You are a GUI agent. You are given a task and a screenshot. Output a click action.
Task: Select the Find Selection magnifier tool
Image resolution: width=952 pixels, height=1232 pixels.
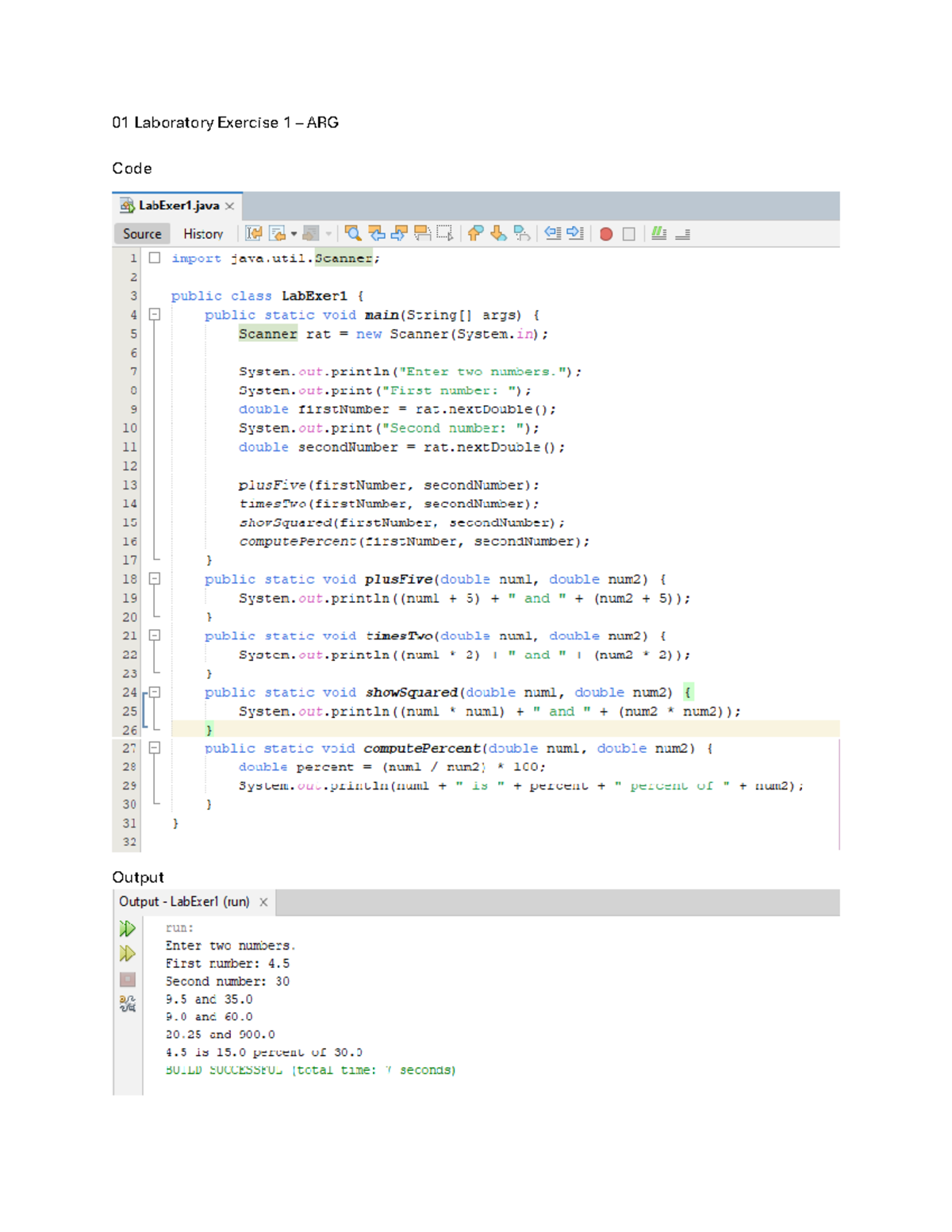353,232
